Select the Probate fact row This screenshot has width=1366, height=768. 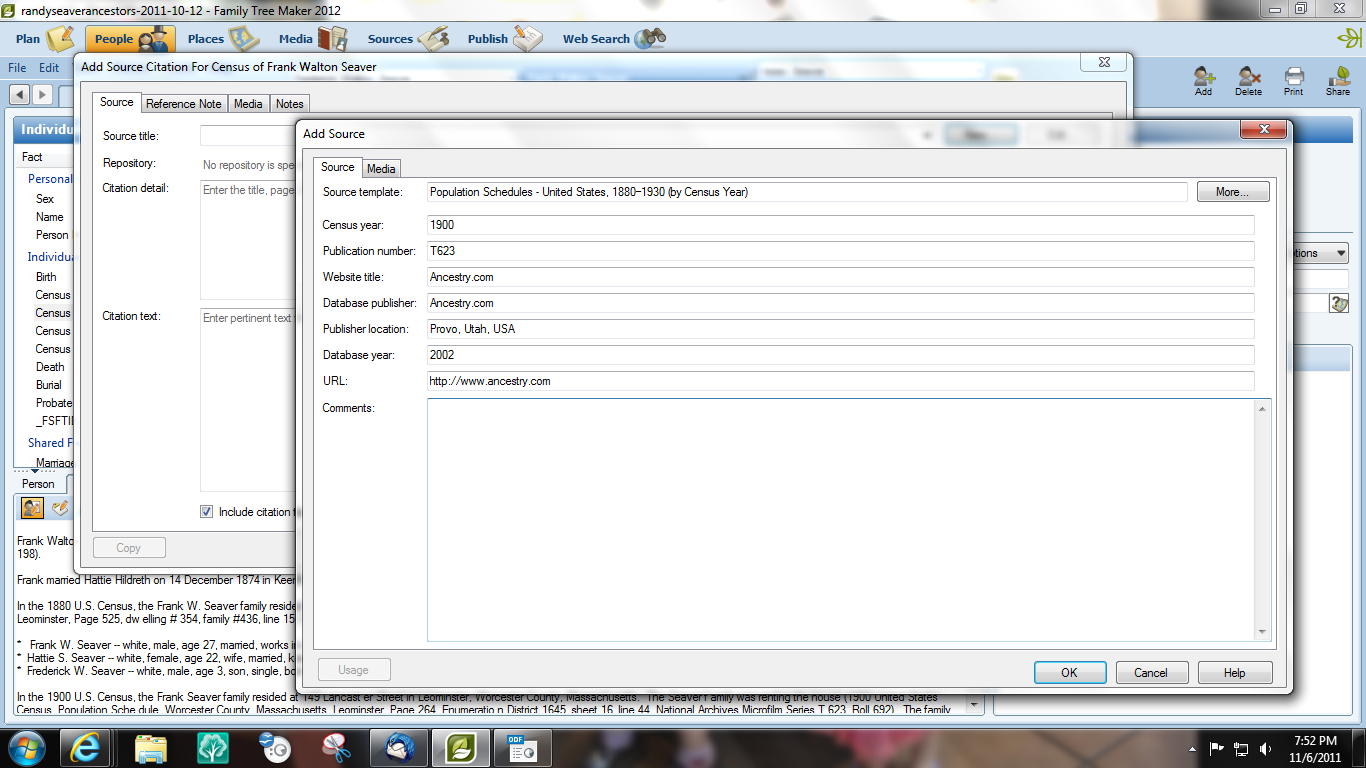pos(54,403)
